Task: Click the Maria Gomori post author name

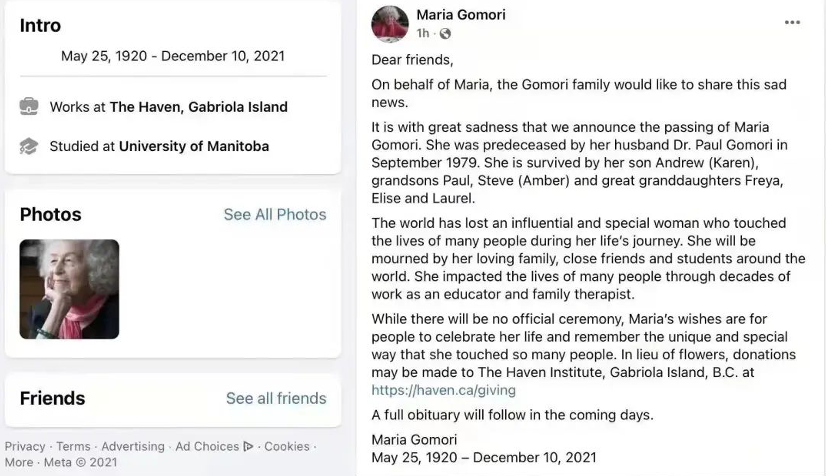Action: (x=461, y=14)
